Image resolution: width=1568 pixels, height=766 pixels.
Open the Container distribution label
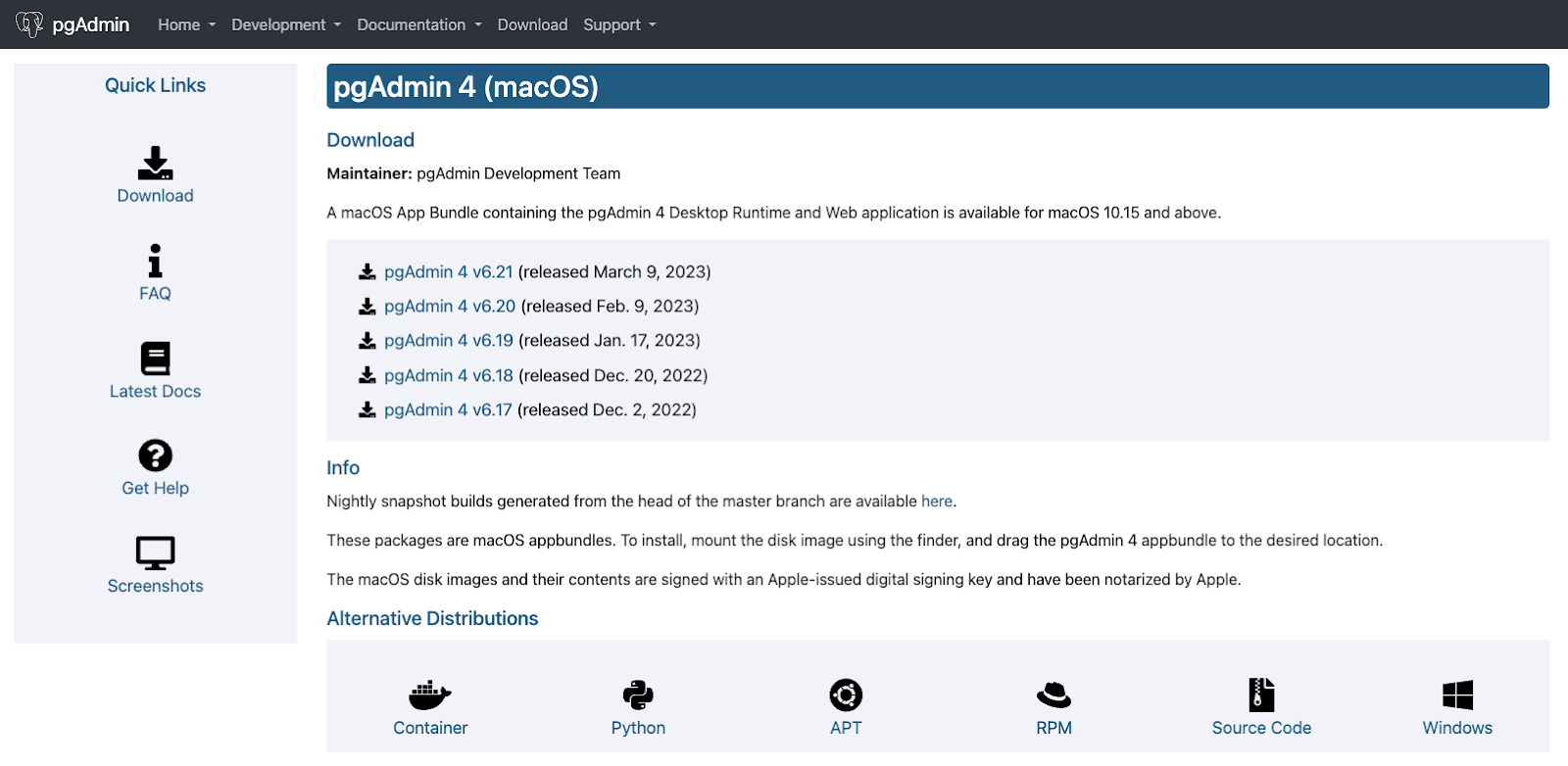coord(430,728)
